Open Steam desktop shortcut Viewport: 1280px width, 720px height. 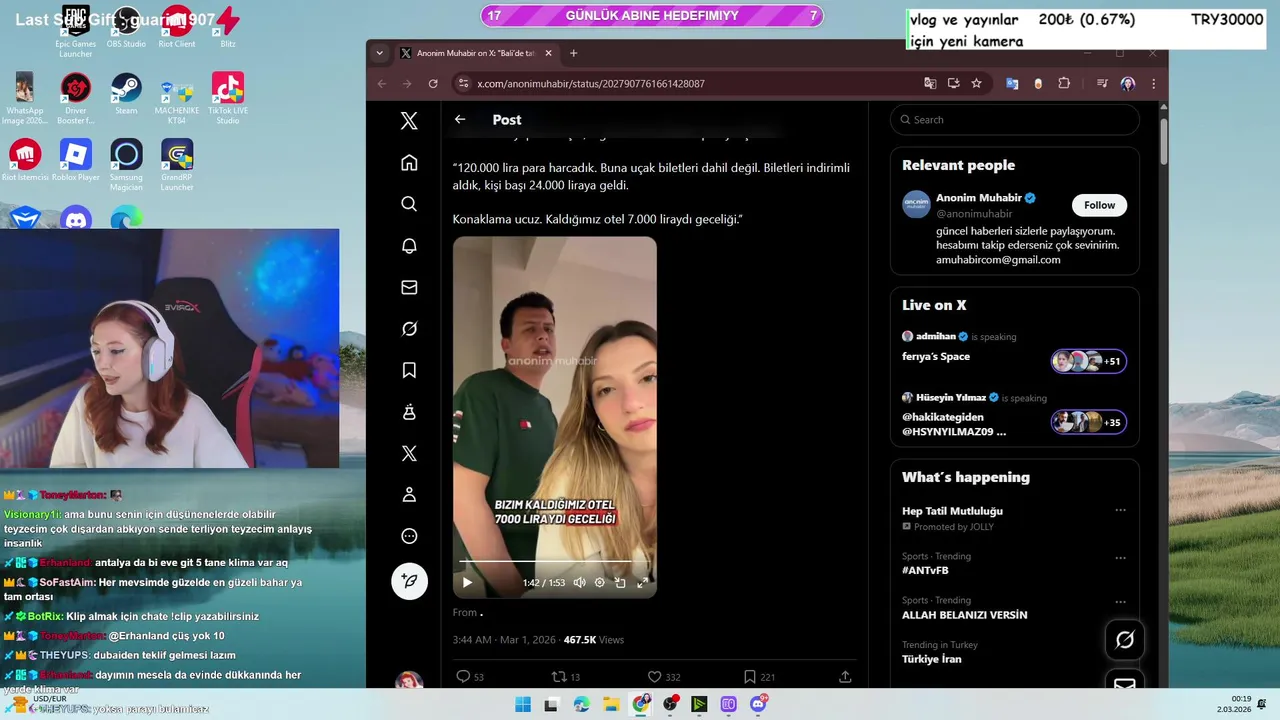pos(126,94)
